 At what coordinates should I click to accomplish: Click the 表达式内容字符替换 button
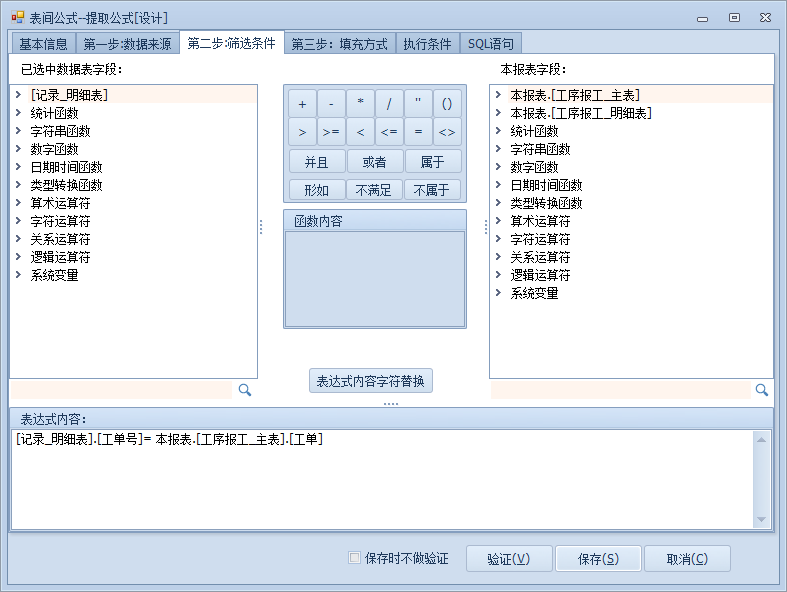tap(370, 381)
